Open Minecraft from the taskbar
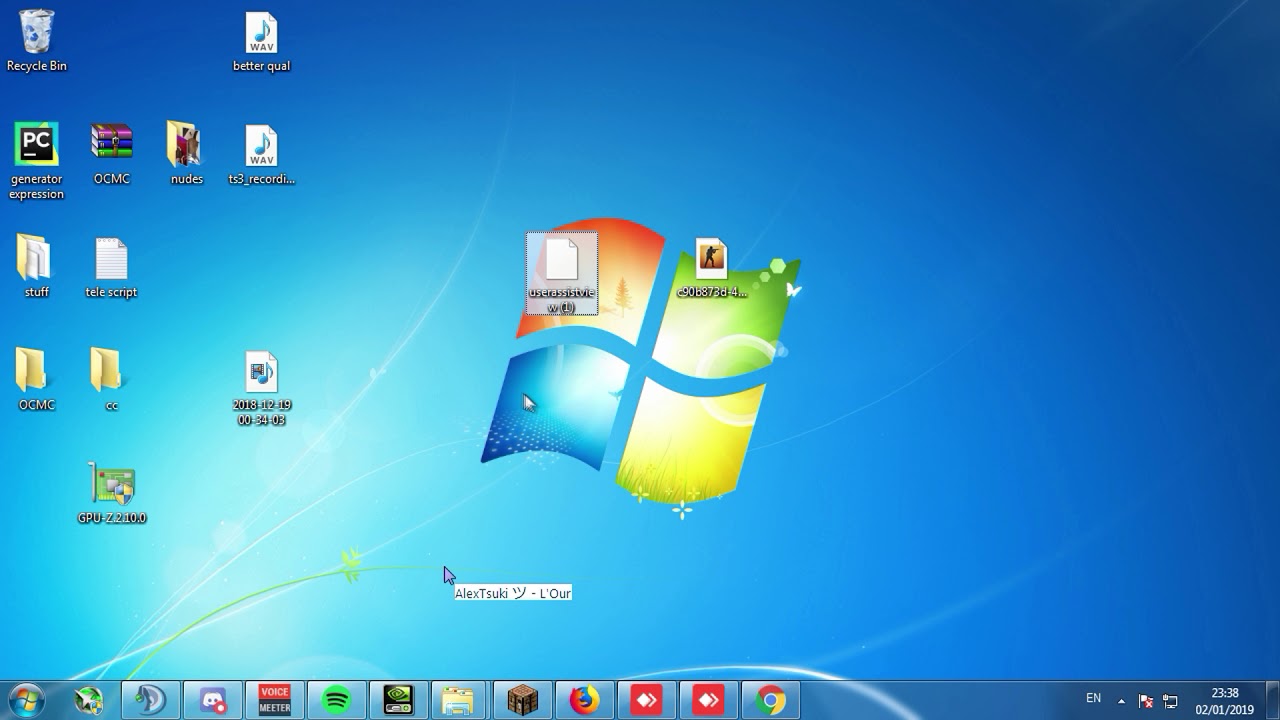The height and width of the screenshot is (720, 1280). pyautogui.click(x=523, y=700)
